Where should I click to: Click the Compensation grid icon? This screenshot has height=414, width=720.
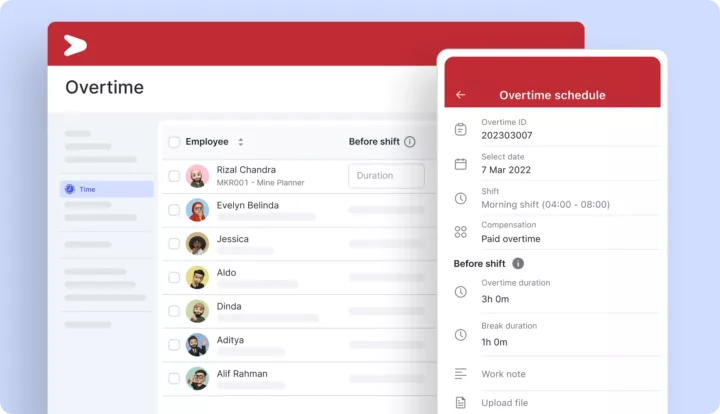coord(460,232)
